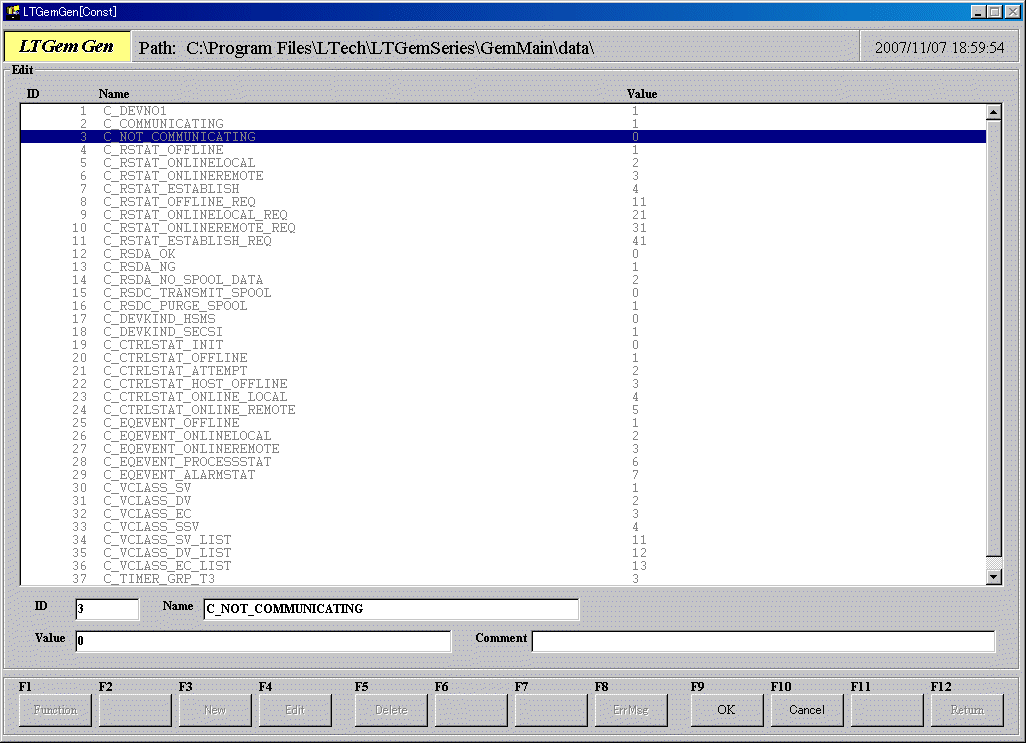Screen dimensions: 1026x743
Task: Select the C_DEVNO1 row
Action: click(x=135, y=111)
